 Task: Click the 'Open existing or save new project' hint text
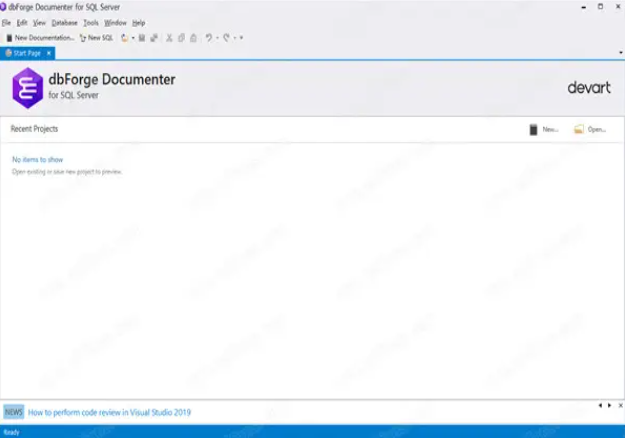67,172
